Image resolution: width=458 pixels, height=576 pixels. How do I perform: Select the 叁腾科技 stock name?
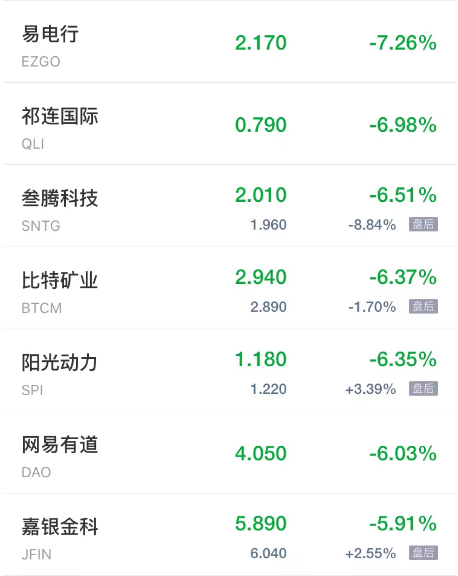(60, 198)
